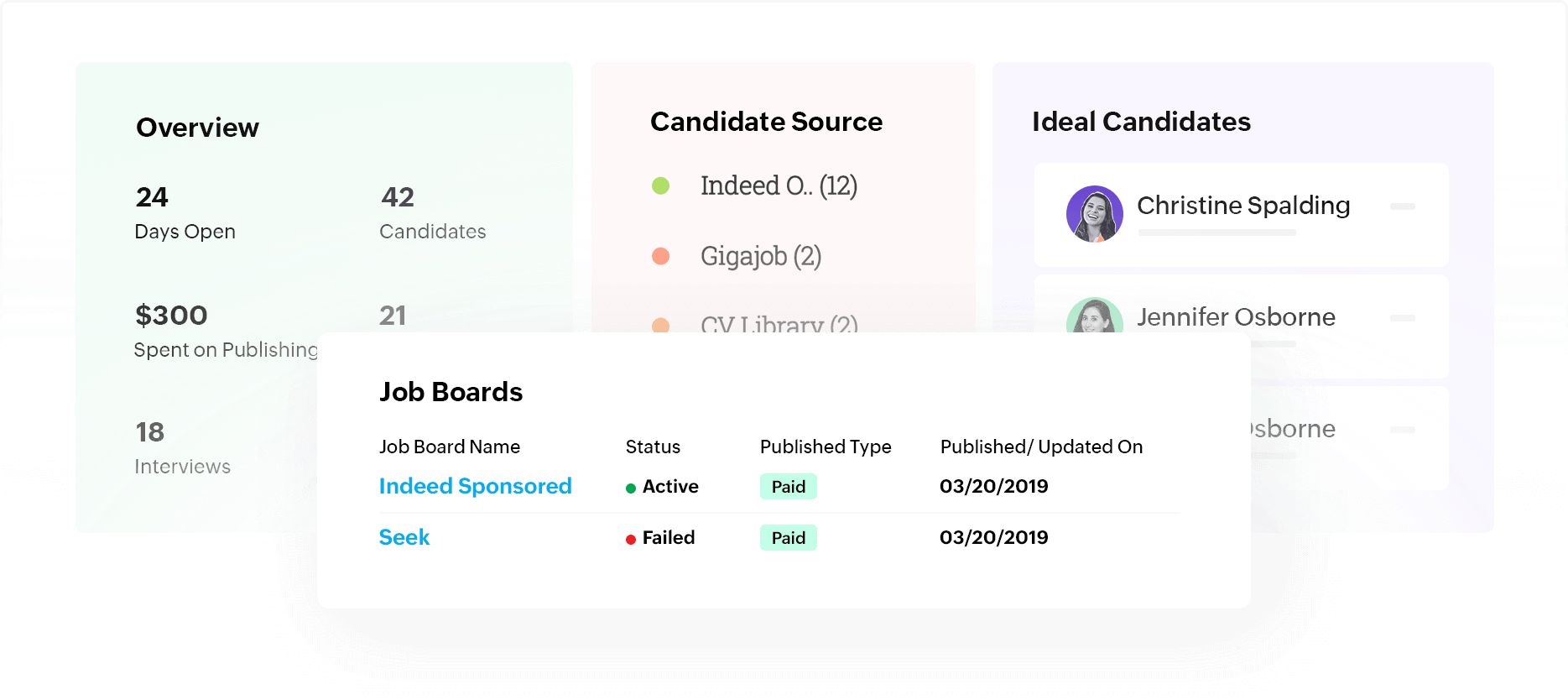Click the green Active status dot
This screenshot has width=1568, height=700.
tap(631, 488)
